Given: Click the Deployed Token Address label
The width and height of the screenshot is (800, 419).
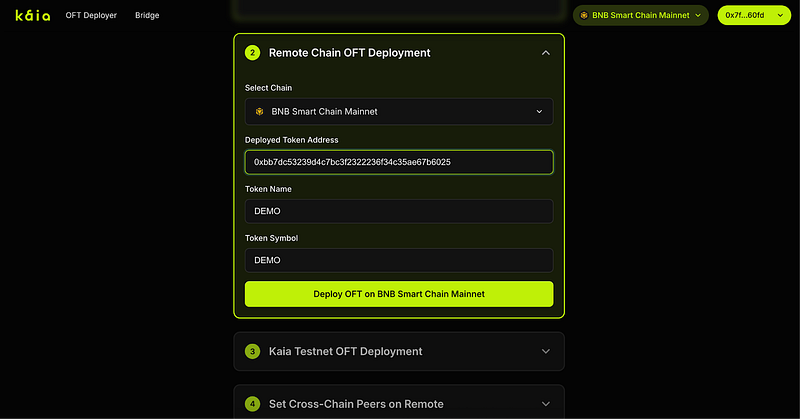Looking at the screenshot, I should point(291,140).
